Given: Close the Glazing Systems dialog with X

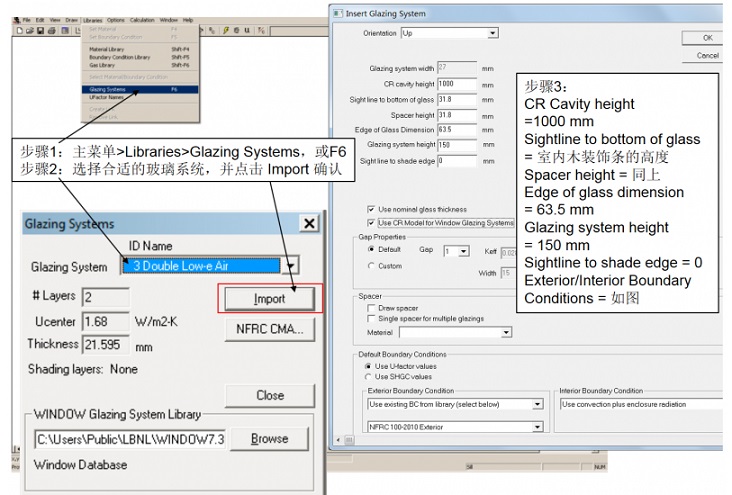Looking at the screenshot, I should click(x=309, y=224).
